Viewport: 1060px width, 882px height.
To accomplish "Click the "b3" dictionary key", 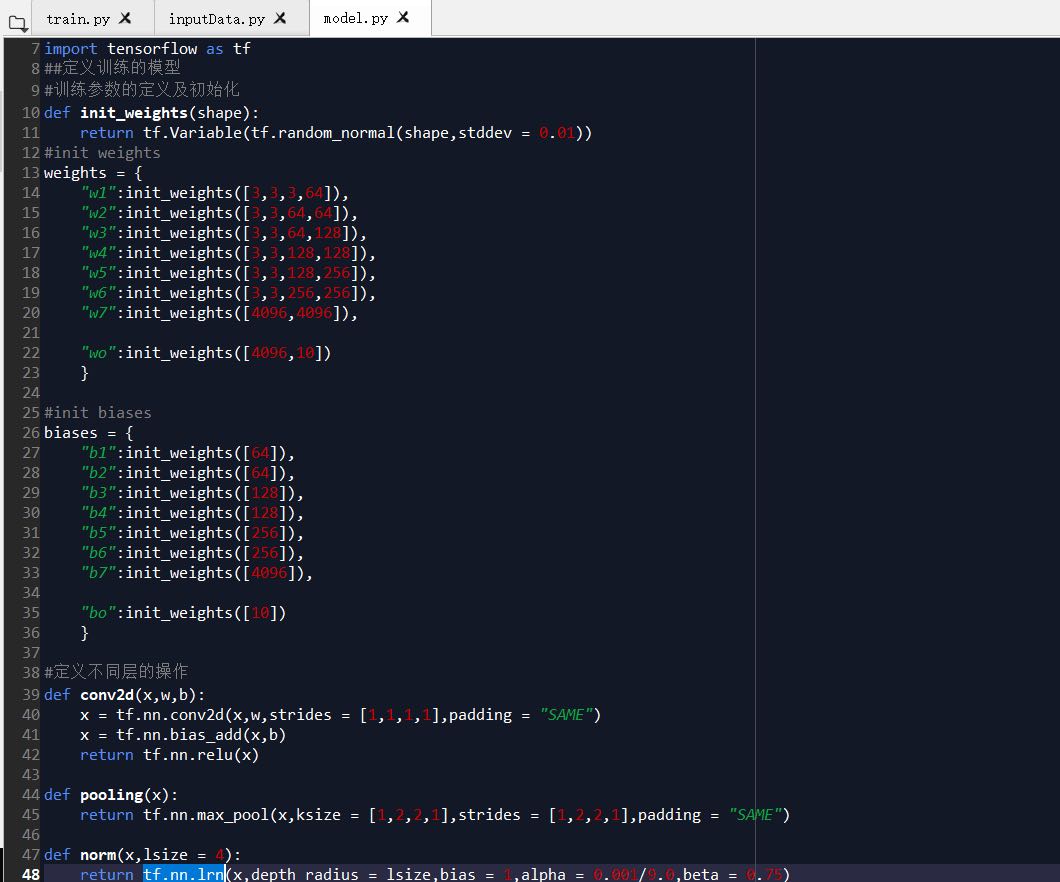I will click(x=98, y=493).
